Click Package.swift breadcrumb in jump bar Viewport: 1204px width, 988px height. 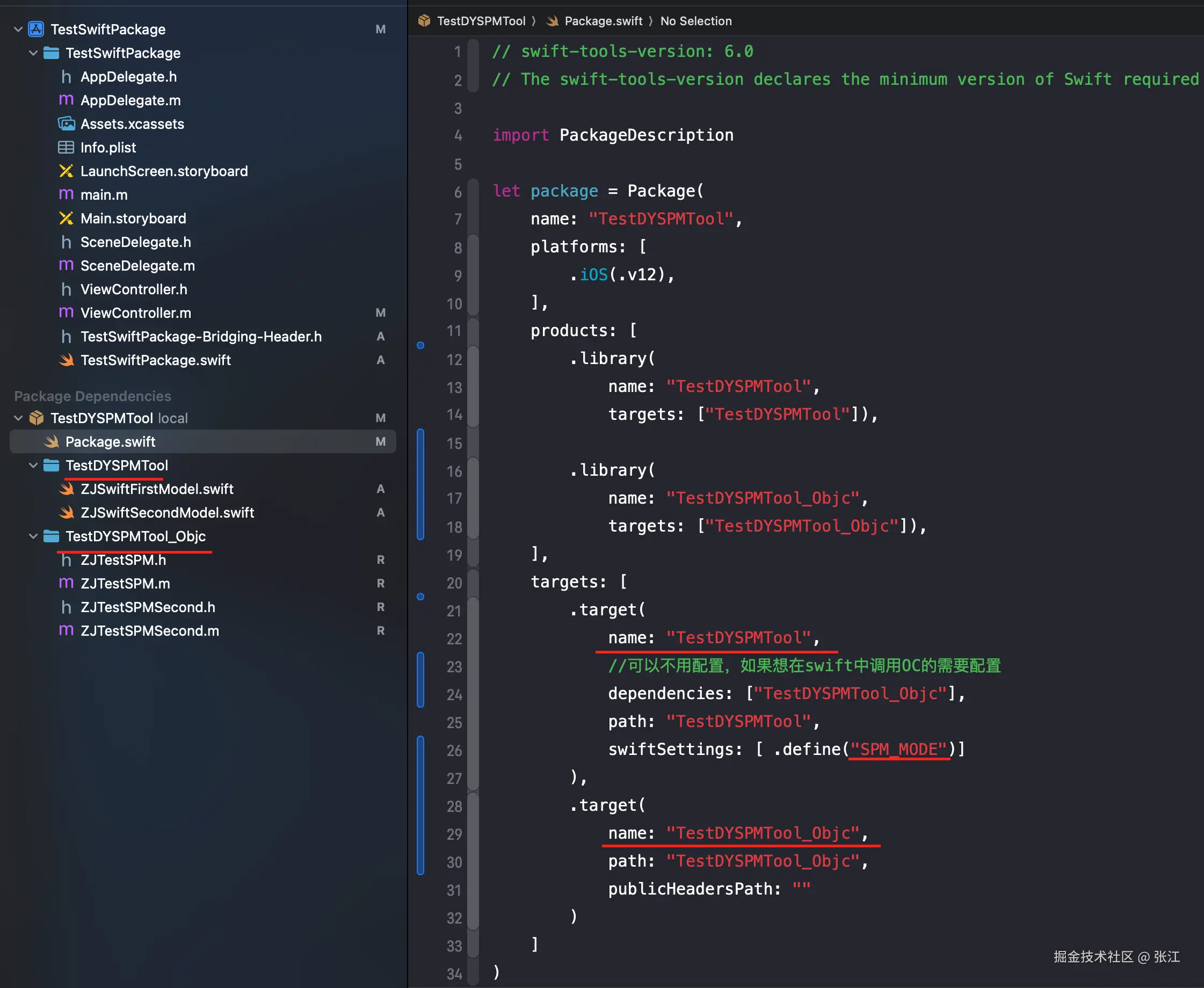[x=603, y=21]
